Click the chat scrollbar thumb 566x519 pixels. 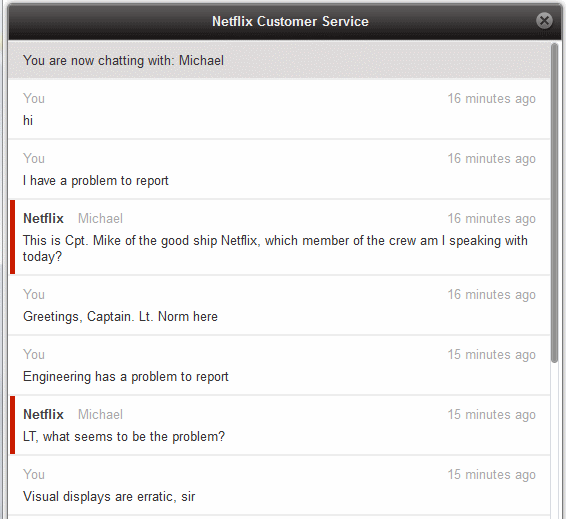(x=554, y=202)
